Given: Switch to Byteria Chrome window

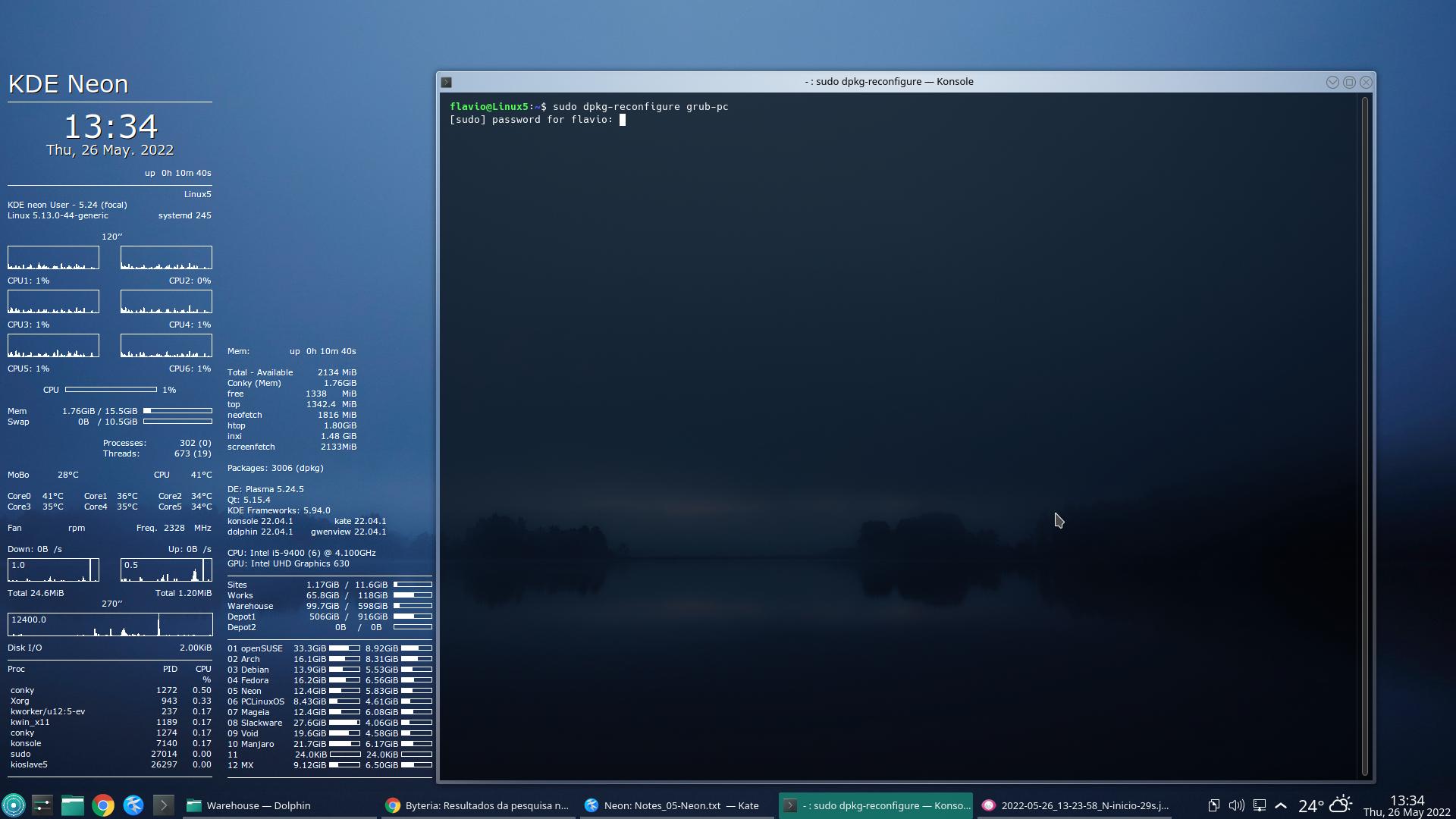Looking at the screenshot, I should [x=477, y=805].
